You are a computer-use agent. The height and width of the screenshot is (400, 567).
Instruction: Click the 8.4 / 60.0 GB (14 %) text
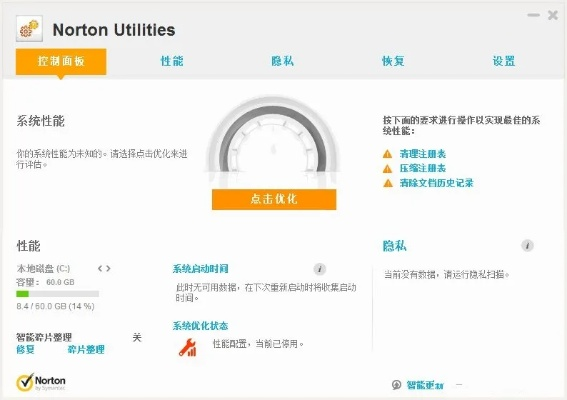tap(55, 306)
